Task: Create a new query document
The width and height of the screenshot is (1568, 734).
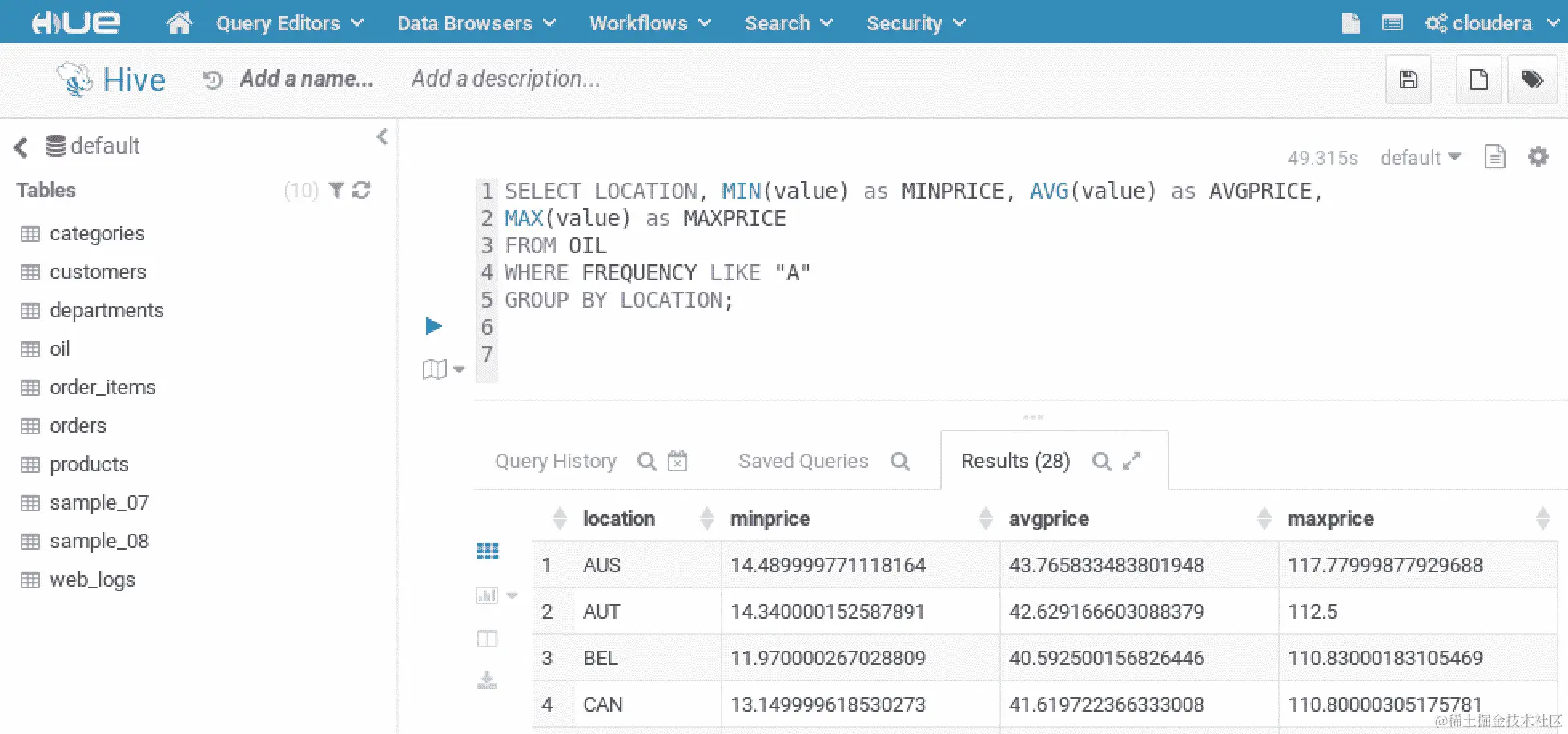Action: (x=1478, y=79)
